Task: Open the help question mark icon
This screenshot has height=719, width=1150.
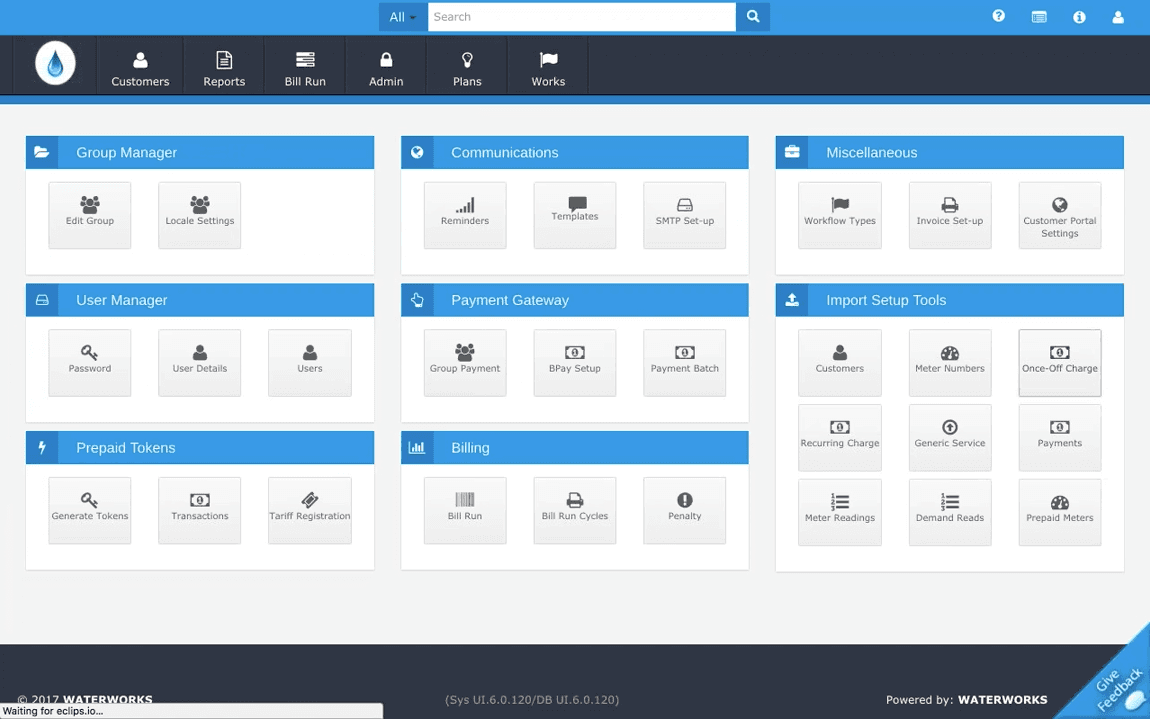Action: [x=998, y=16]
